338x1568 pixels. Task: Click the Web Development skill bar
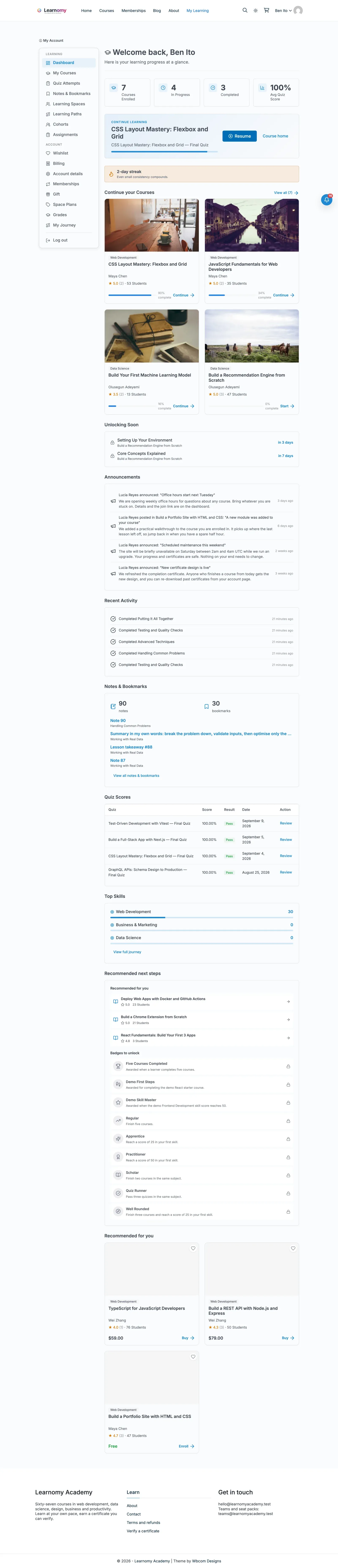point(202,917)
